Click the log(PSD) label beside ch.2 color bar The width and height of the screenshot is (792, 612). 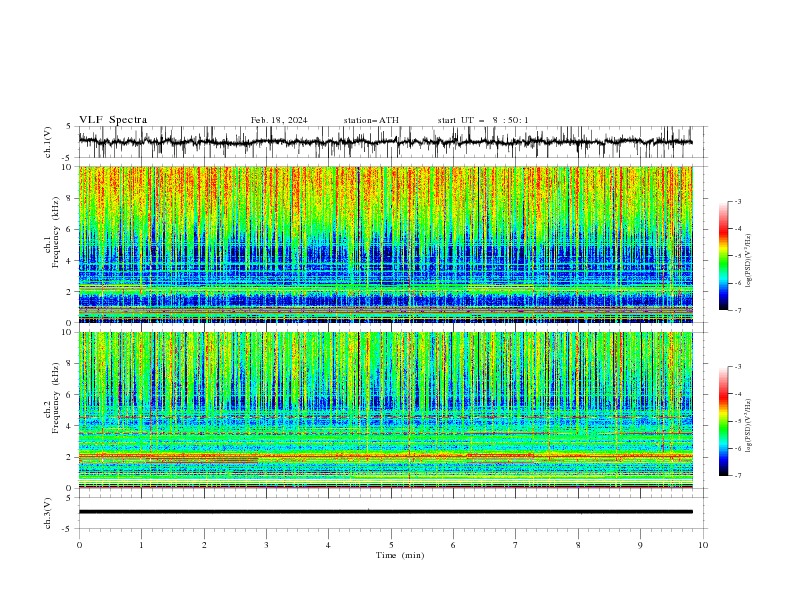click(748, 426)
